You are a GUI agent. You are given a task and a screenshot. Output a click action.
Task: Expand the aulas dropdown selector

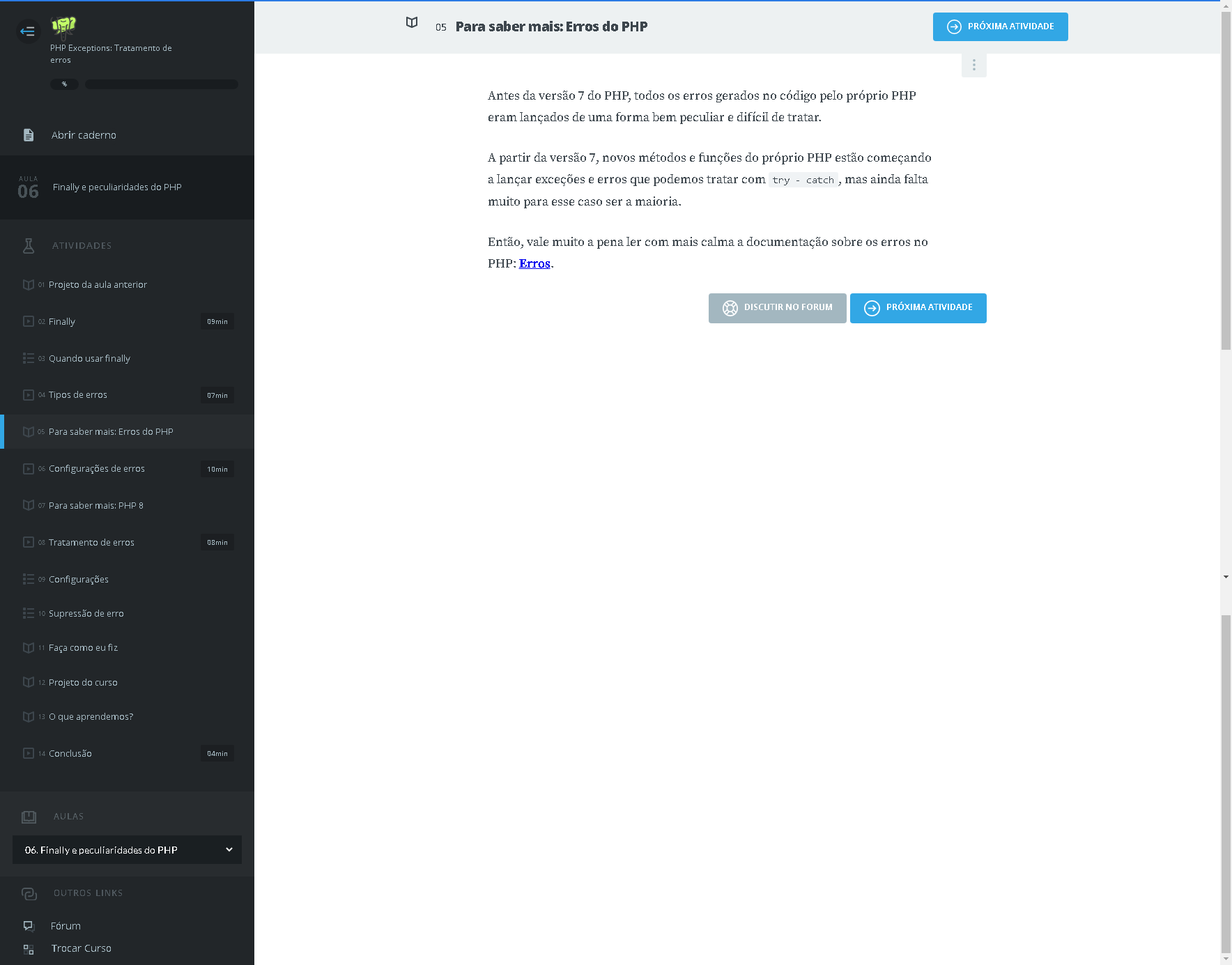[127, 850]
